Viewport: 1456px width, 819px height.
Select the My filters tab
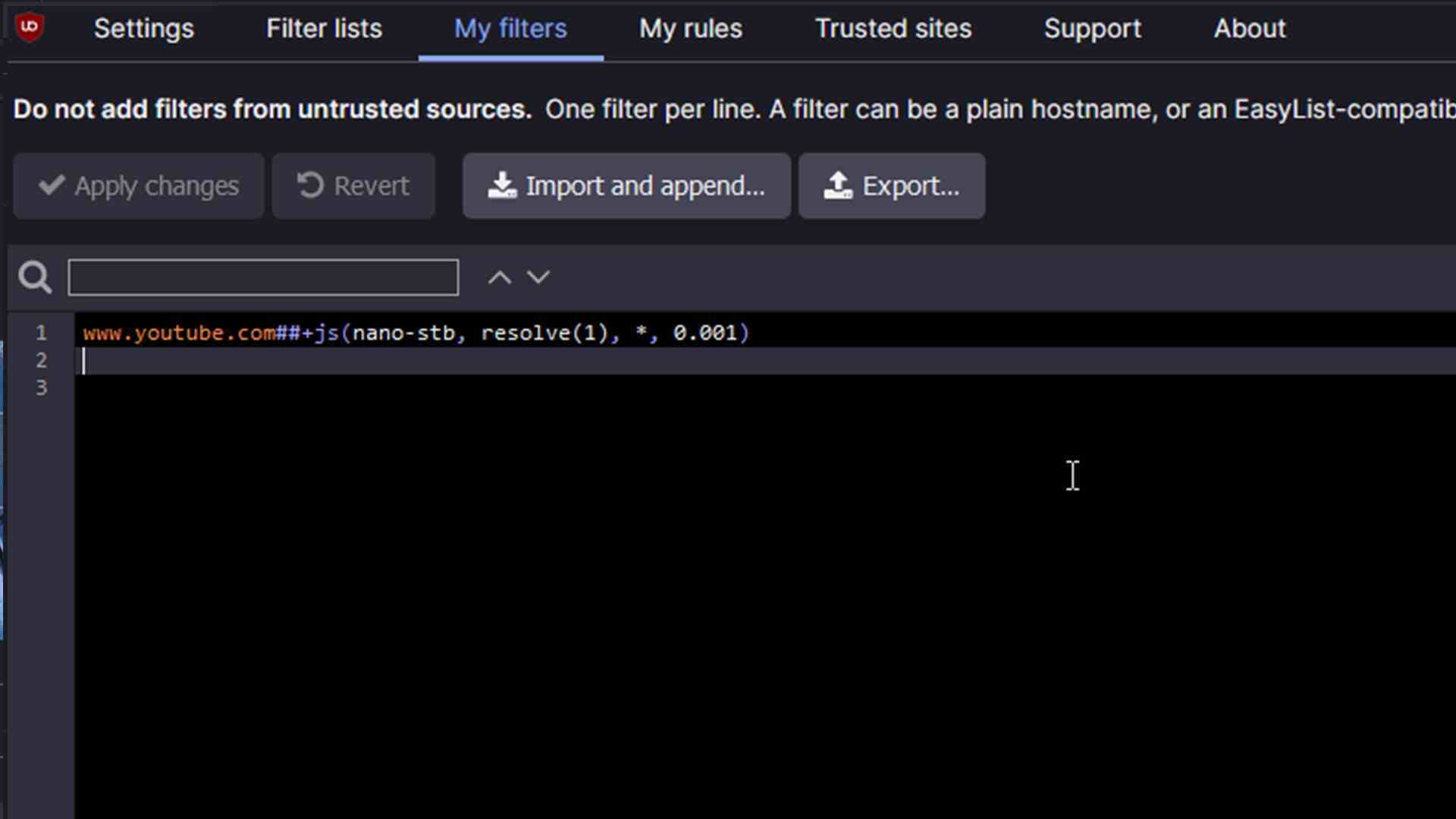pyautogui.click(x=511, y=28)
